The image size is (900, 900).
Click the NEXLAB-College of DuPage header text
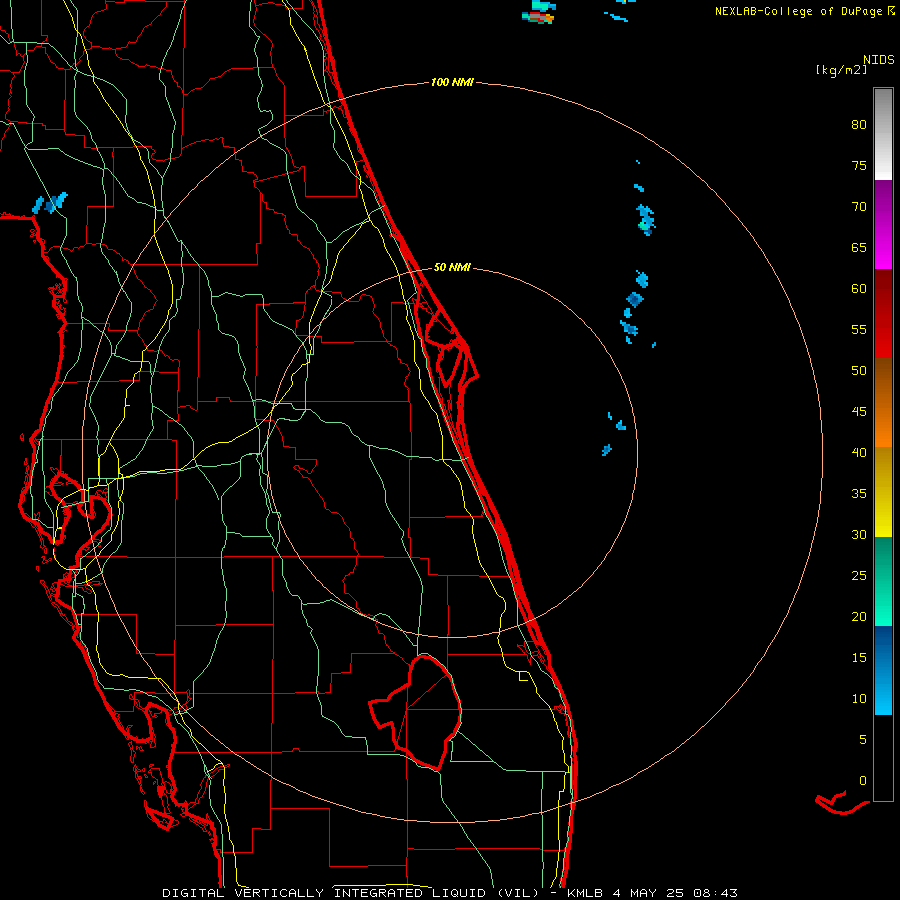coord(798,11)
